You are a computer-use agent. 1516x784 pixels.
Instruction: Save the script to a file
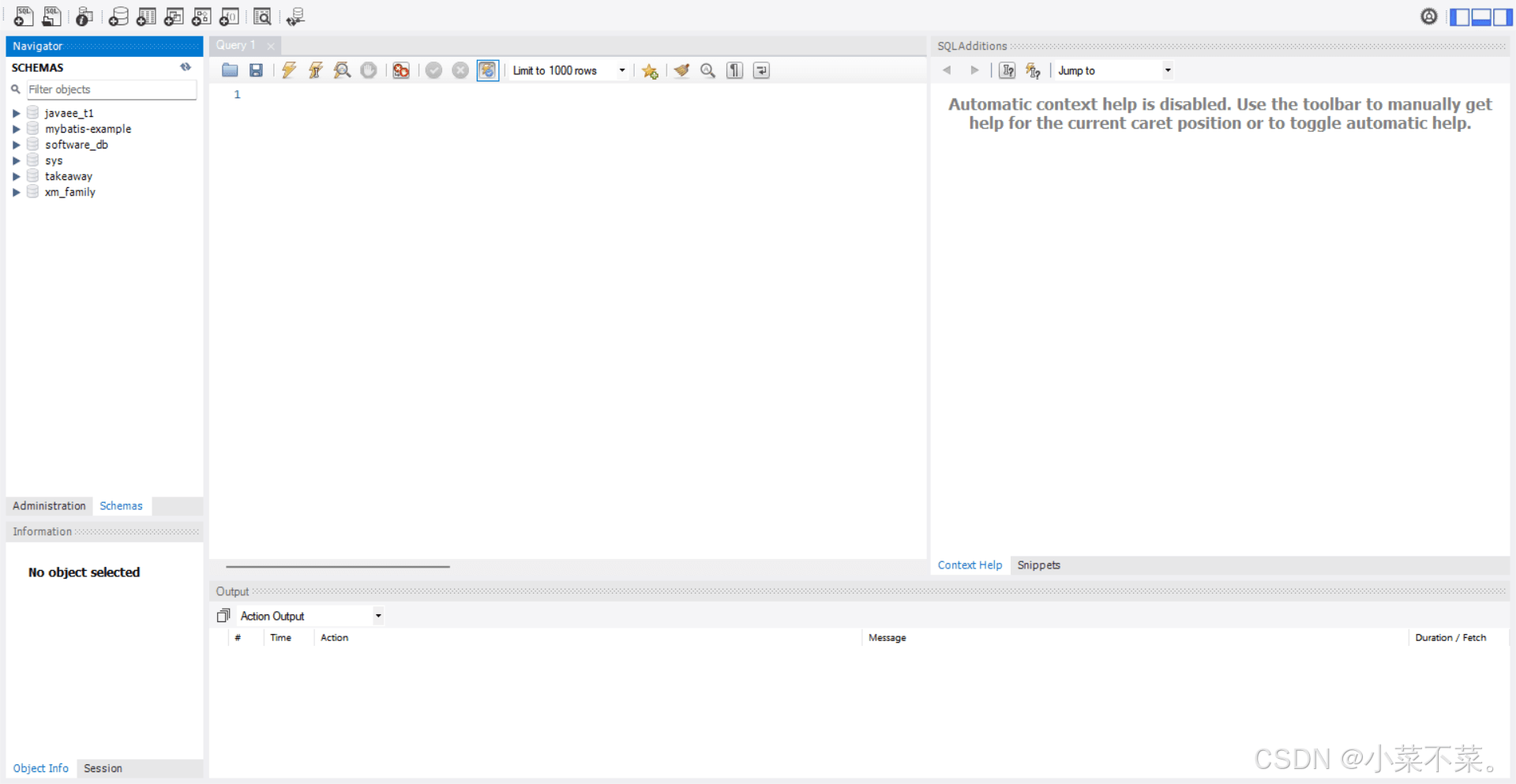[256, 70]
